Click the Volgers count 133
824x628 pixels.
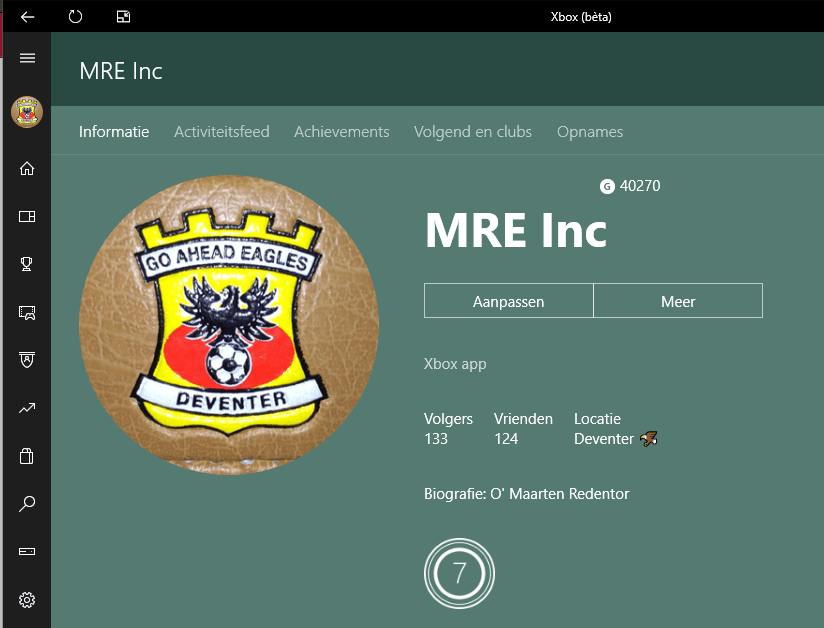click(436, 439)
